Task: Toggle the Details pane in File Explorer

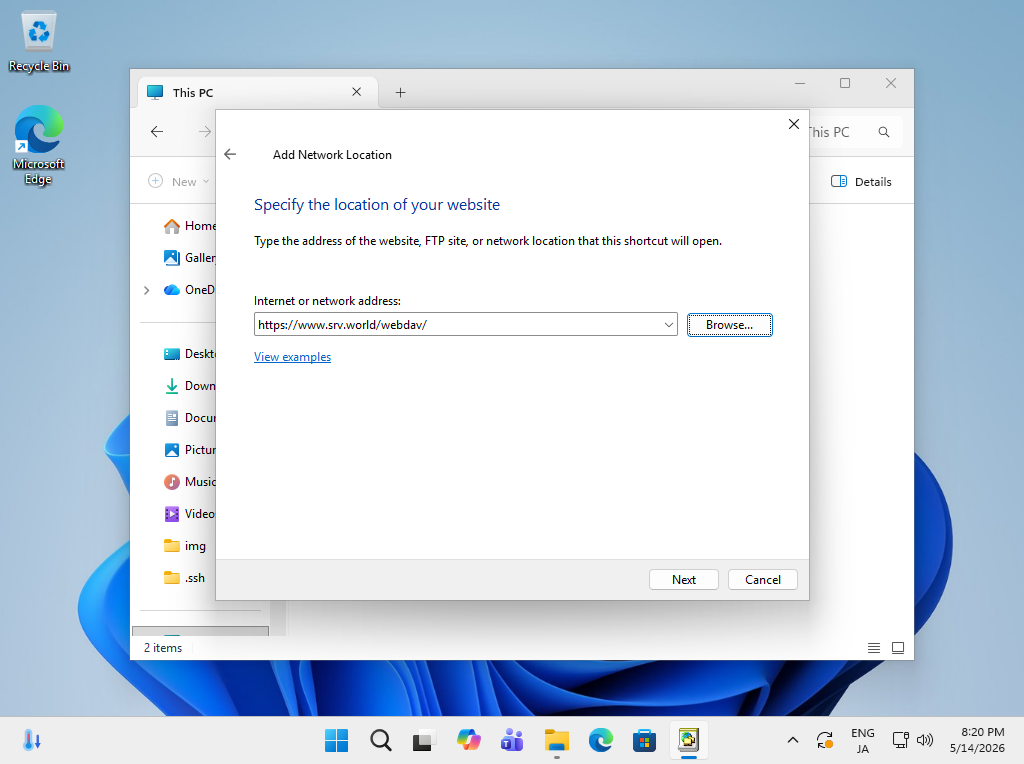Action: tap(861, 182)
